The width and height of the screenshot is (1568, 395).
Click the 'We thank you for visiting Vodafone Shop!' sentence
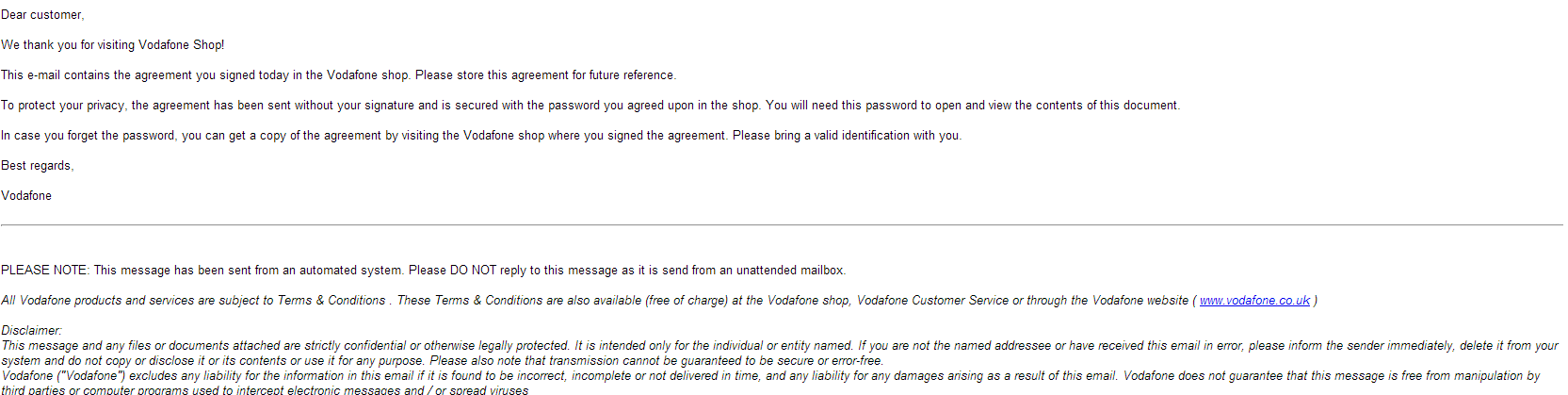[113, 45]
